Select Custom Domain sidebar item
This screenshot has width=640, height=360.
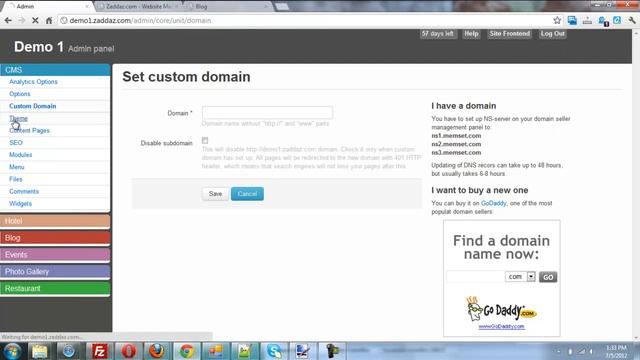pos(33,106)
